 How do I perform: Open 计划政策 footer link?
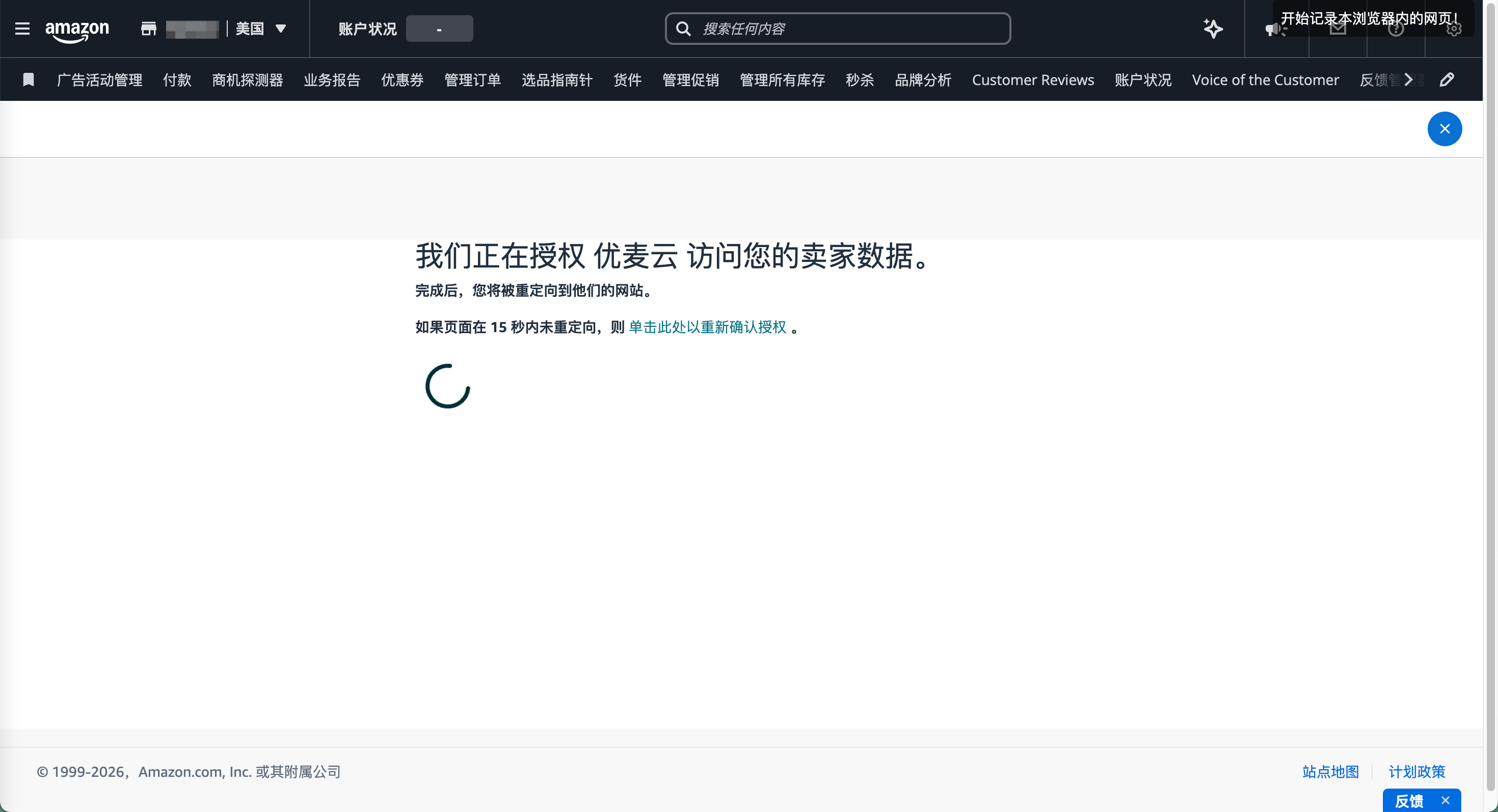coord(1416,772)
